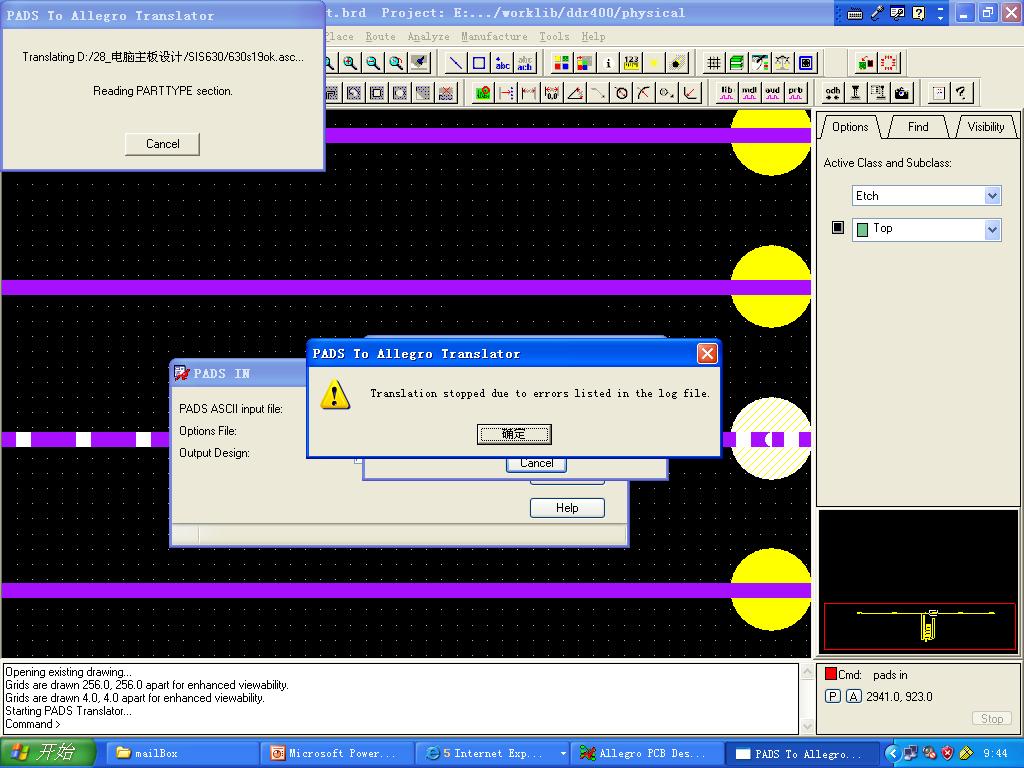Click the Stop button near command status
The height and width of the screenshot is (768, 1024).
point(991,718)
